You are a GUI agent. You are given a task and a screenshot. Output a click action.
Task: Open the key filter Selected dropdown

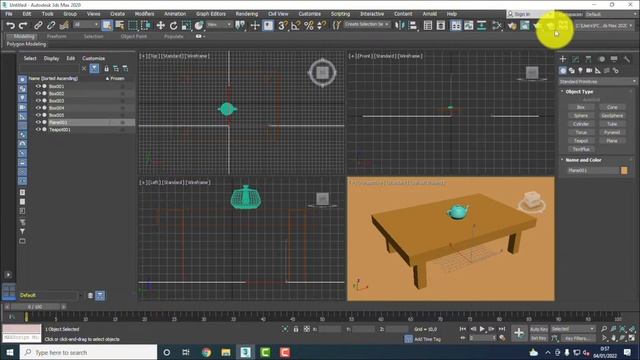tap(573, 329)
